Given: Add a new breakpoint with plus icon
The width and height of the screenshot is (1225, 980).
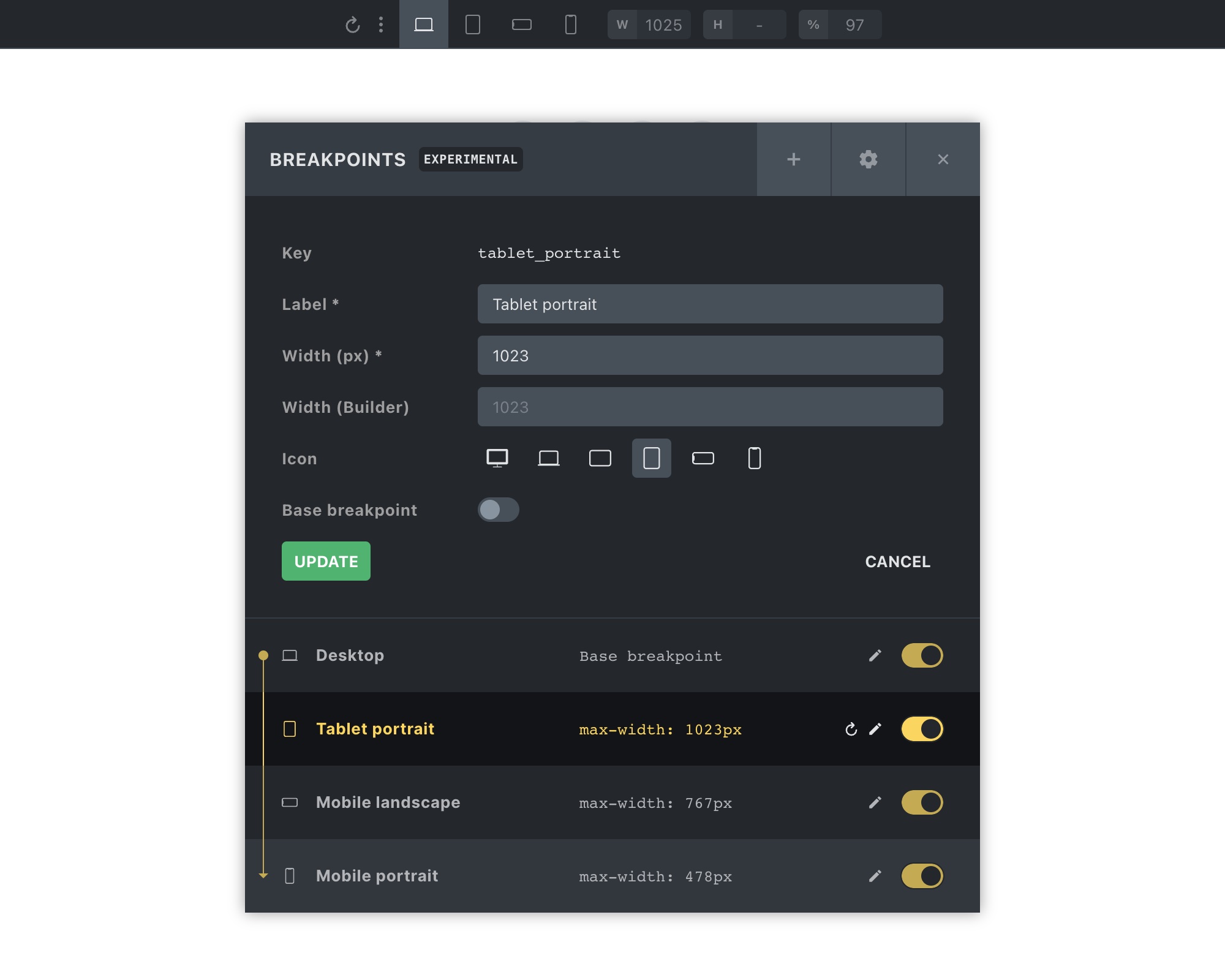Looking at the screenshot, I should (793, 159).
